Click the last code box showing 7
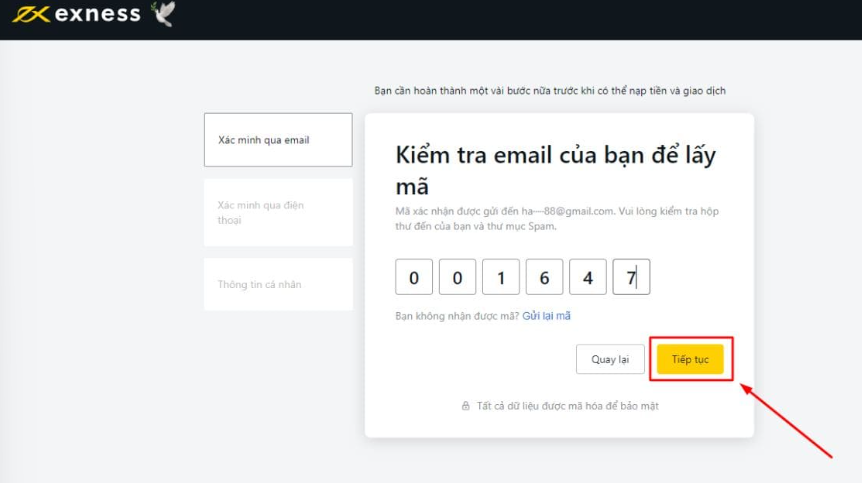The image size is (862, 483). click(x=631, y=277)
